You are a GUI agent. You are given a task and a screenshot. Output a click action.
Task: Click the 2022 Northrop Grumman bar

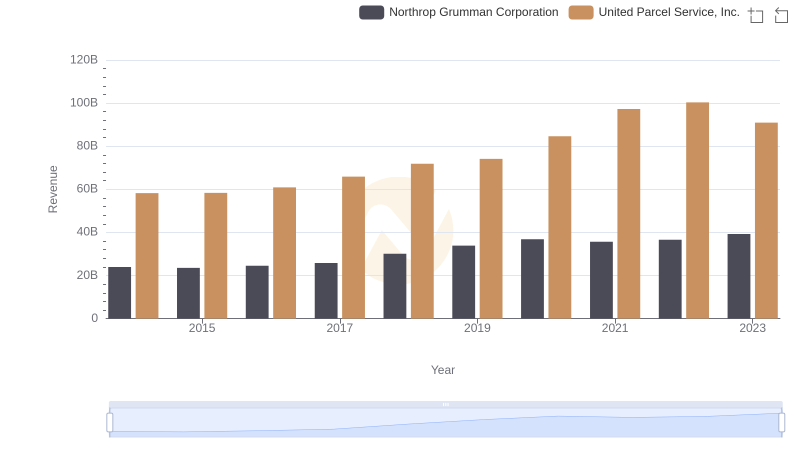pyautogui.click(x=670, y=279)
